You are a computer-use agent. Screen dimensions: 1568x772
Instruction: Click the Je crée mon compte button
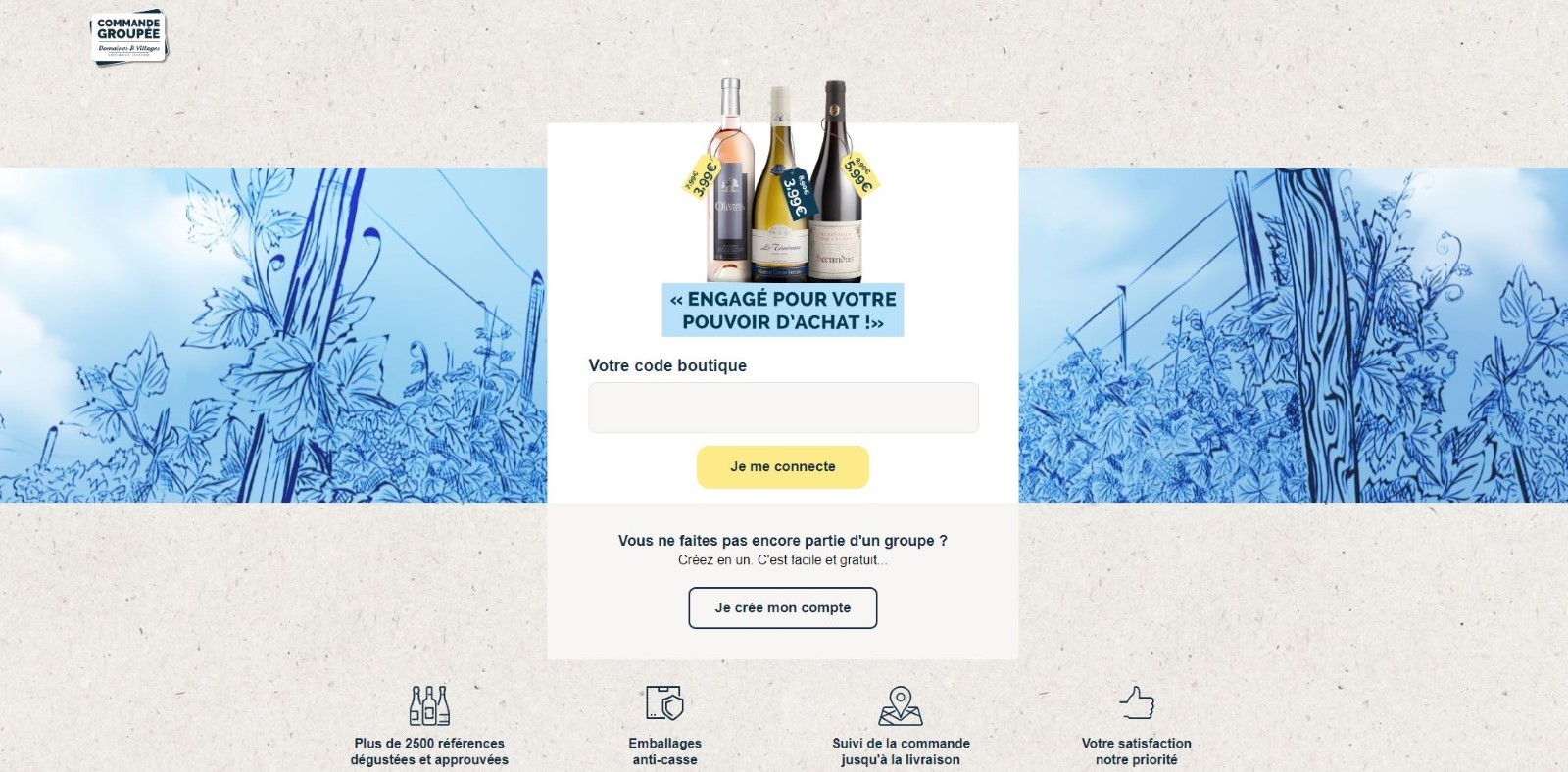point(783,607)
